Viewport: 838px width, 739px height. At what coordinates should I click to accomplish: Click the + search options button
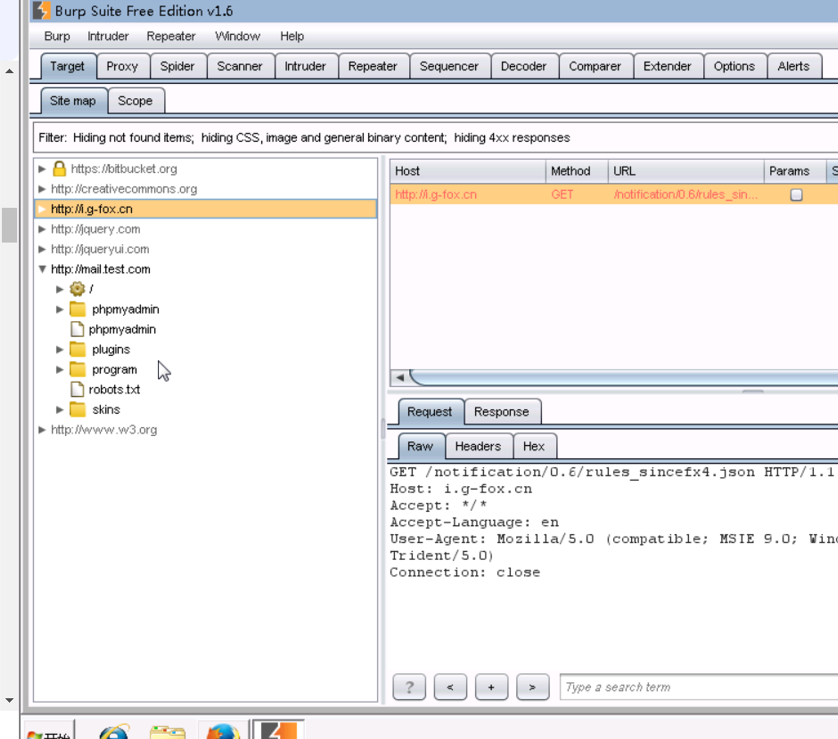(492, 687)
